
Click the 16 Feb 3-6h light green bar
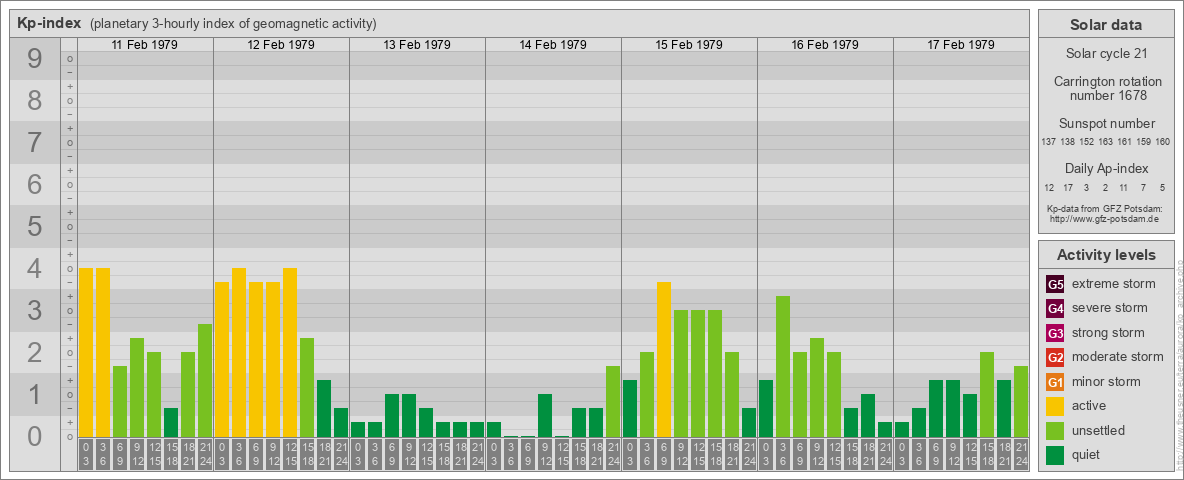click(782, 366)
